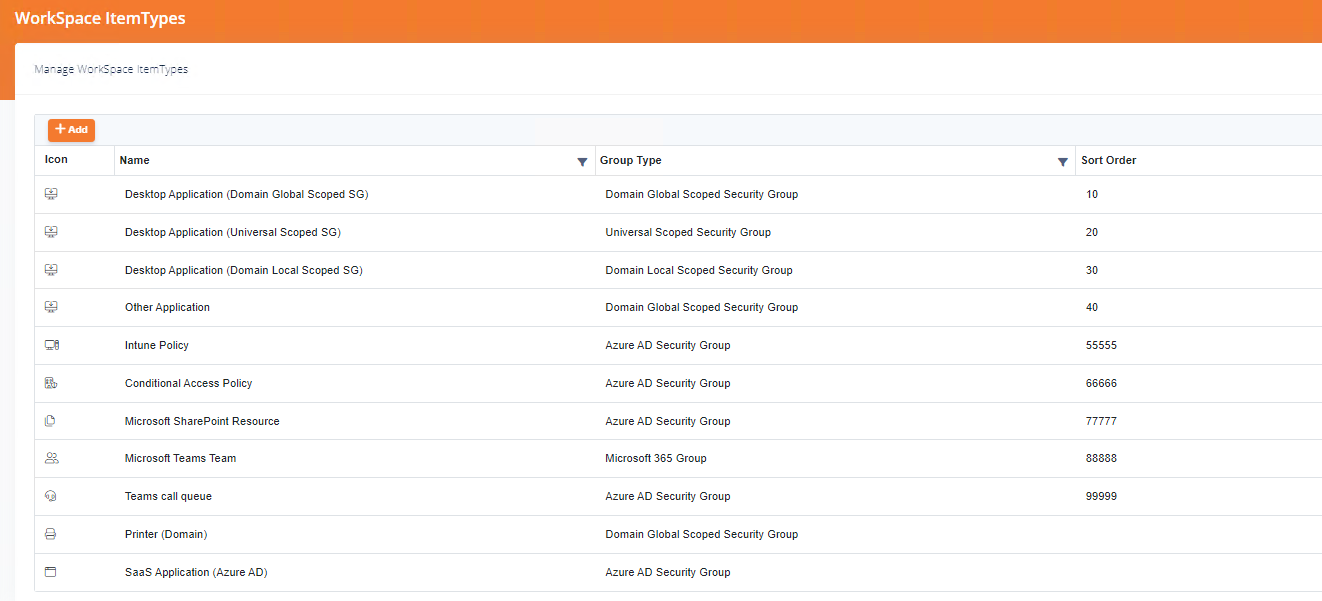This screenshot has width=1322, height=601.
Task: Click the Other Application row icon
Action: (51, 307)
